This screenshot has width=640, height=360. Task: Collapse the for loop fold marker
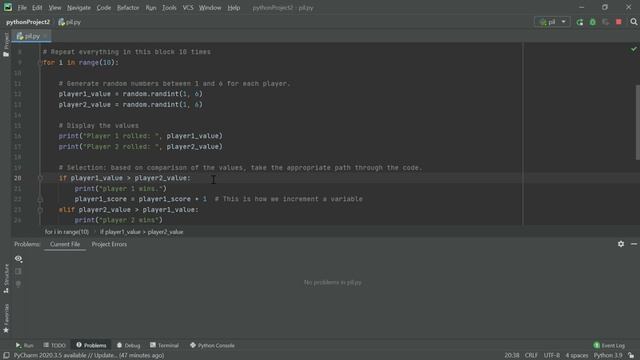pyautogui.click(x=40, y=62)
